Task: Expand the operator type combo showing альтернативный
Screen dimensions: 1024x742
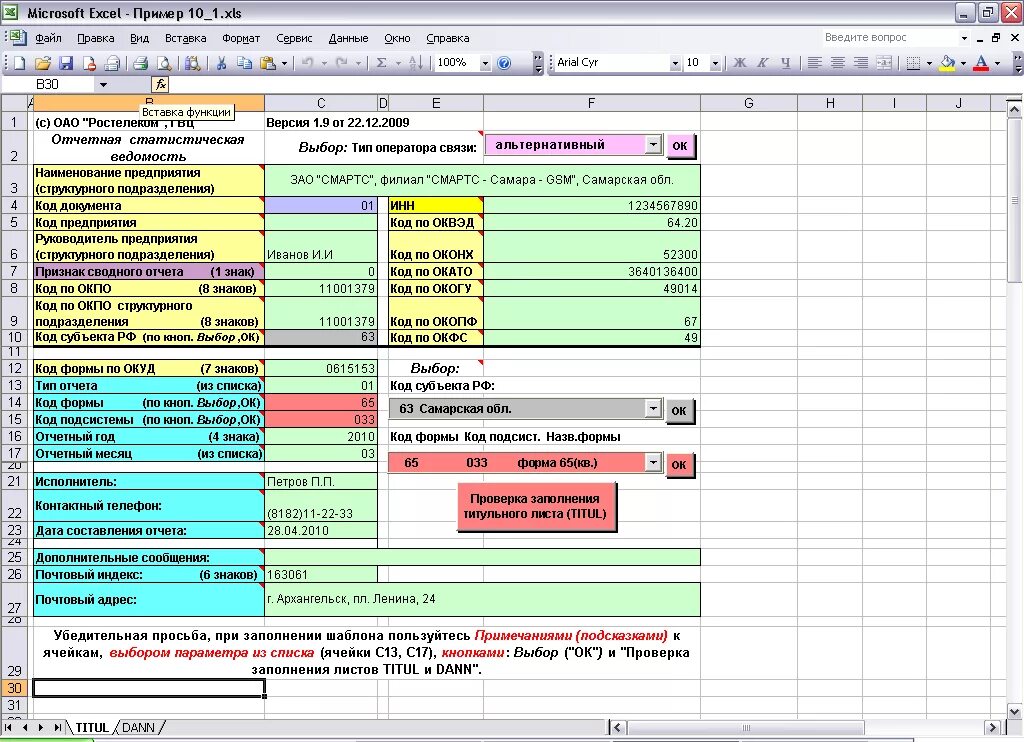Action: tap(653, 144)
